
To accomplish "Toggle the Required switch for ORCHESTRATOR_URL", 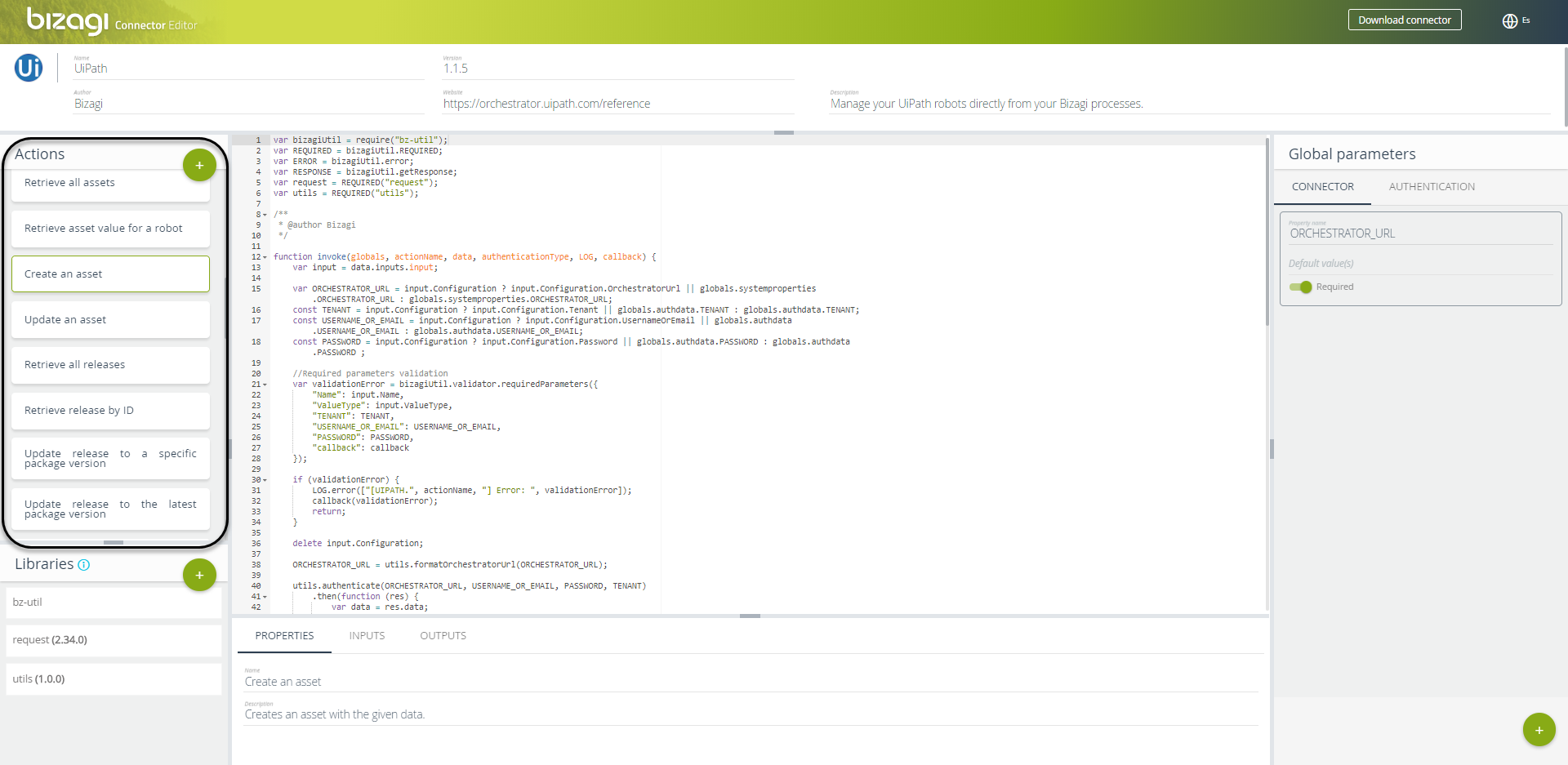I will tap(1300, 287).
